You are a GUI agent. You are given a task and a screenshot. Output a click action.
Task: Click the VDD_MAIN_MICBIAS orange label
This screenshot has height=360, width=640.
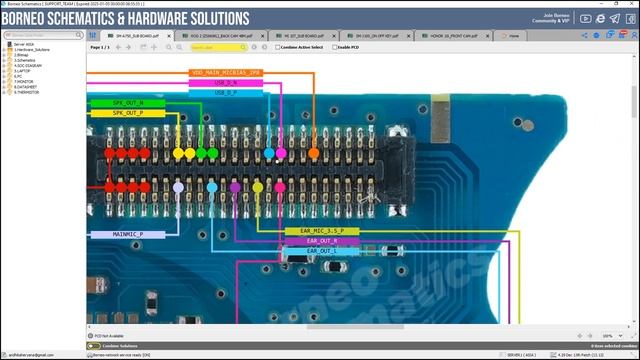pyautogui.click(x=226, y=73)
